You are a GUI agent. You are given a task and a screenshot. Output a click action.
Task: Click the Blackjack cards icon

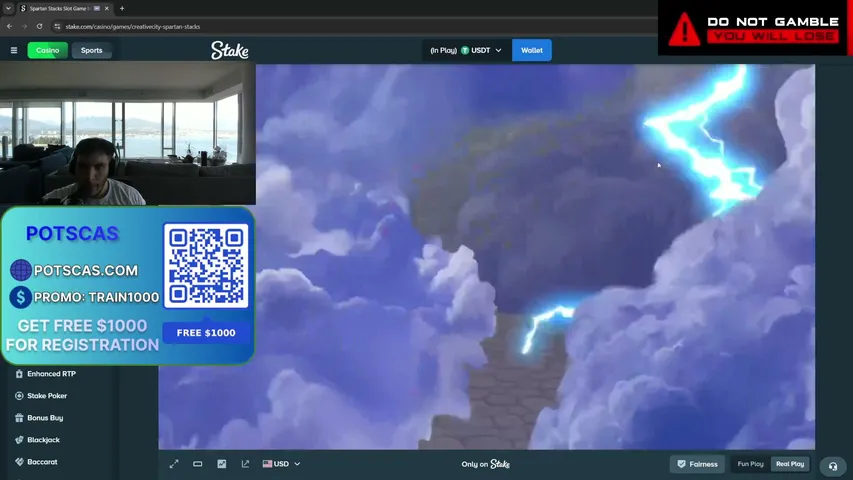point(19,440)
